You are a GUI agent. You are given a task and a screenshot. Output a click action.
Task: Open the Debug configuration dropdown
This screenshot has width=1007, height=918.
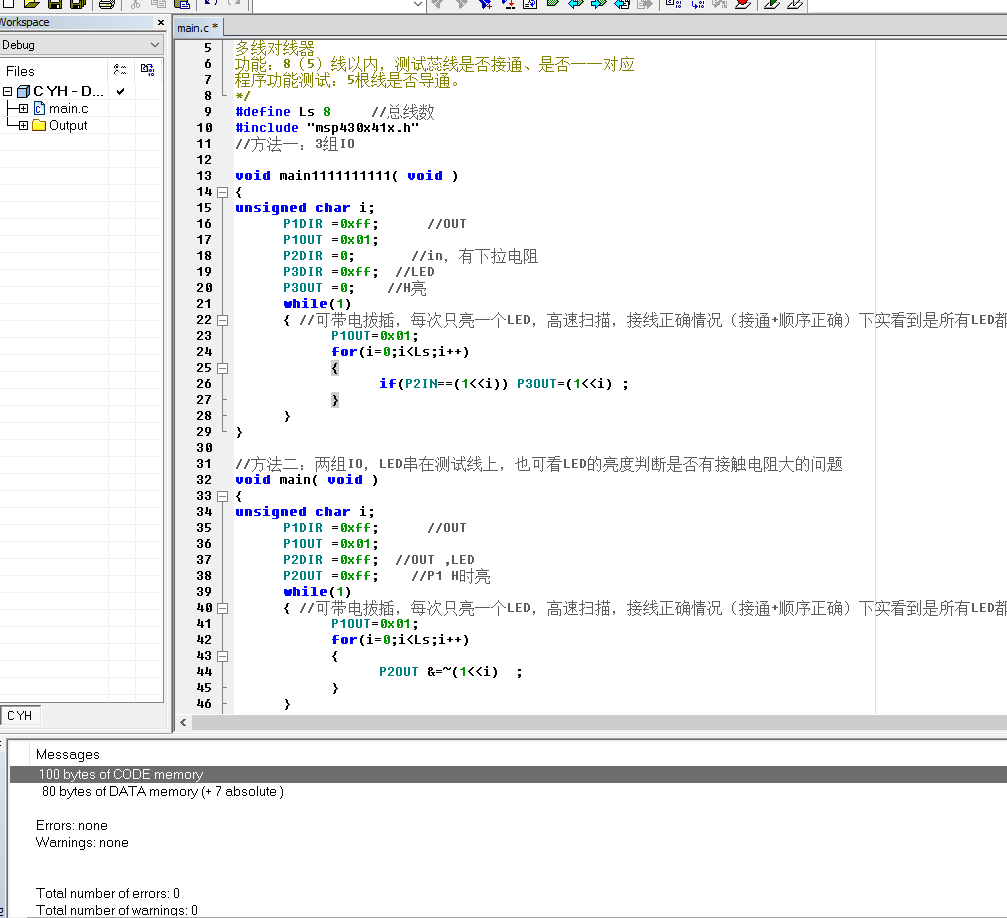click(155, 45)
